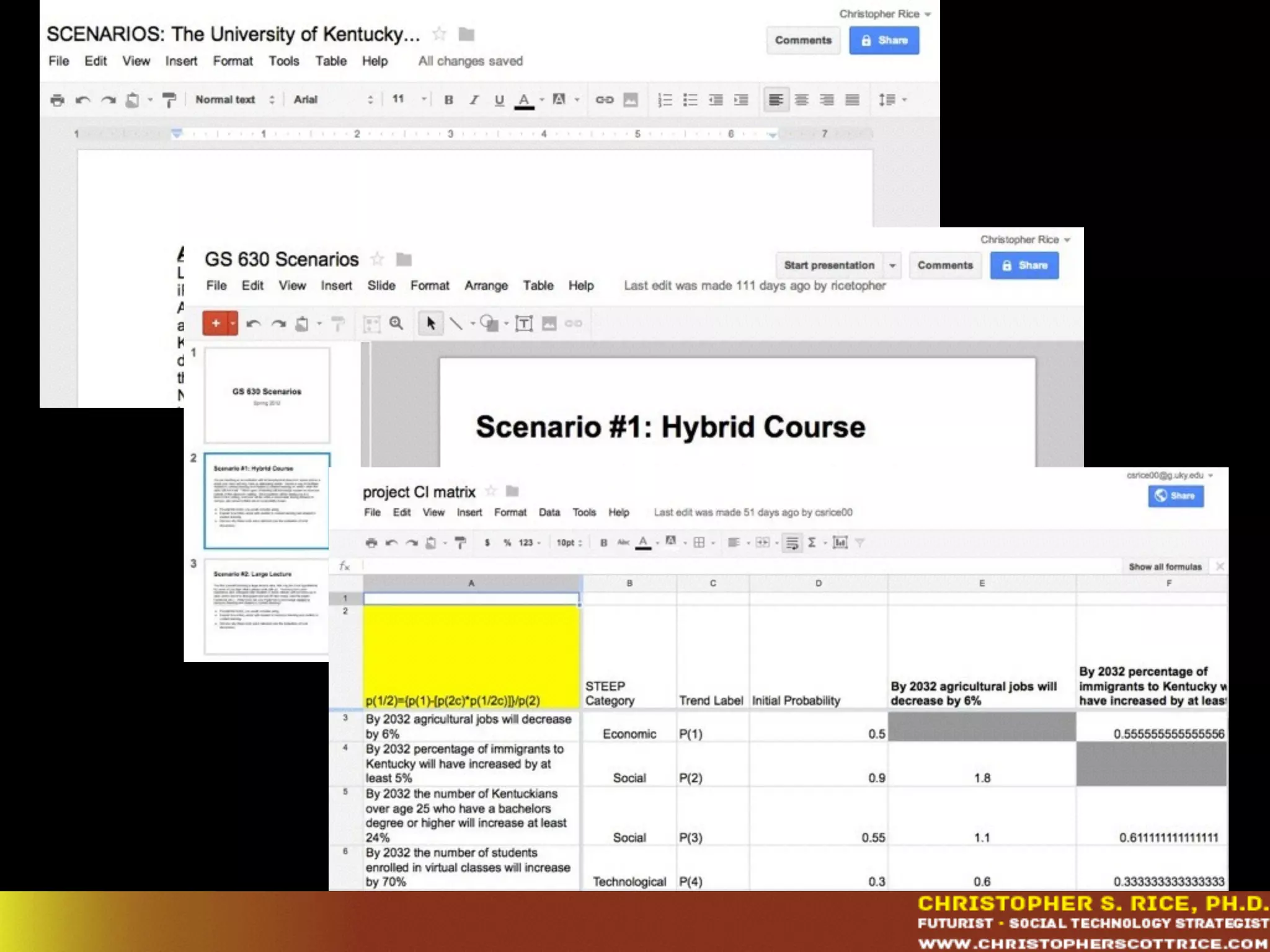This screenshot has width=1270, height=952.
Task: Open the Arrange menu in Slides
Action: click(486, 286)
